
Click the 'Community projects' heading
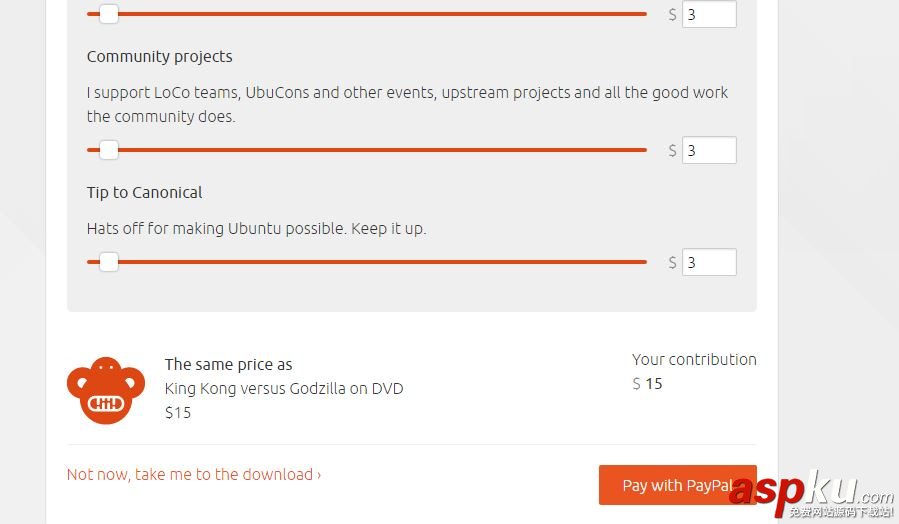click(x=159, y=57)
